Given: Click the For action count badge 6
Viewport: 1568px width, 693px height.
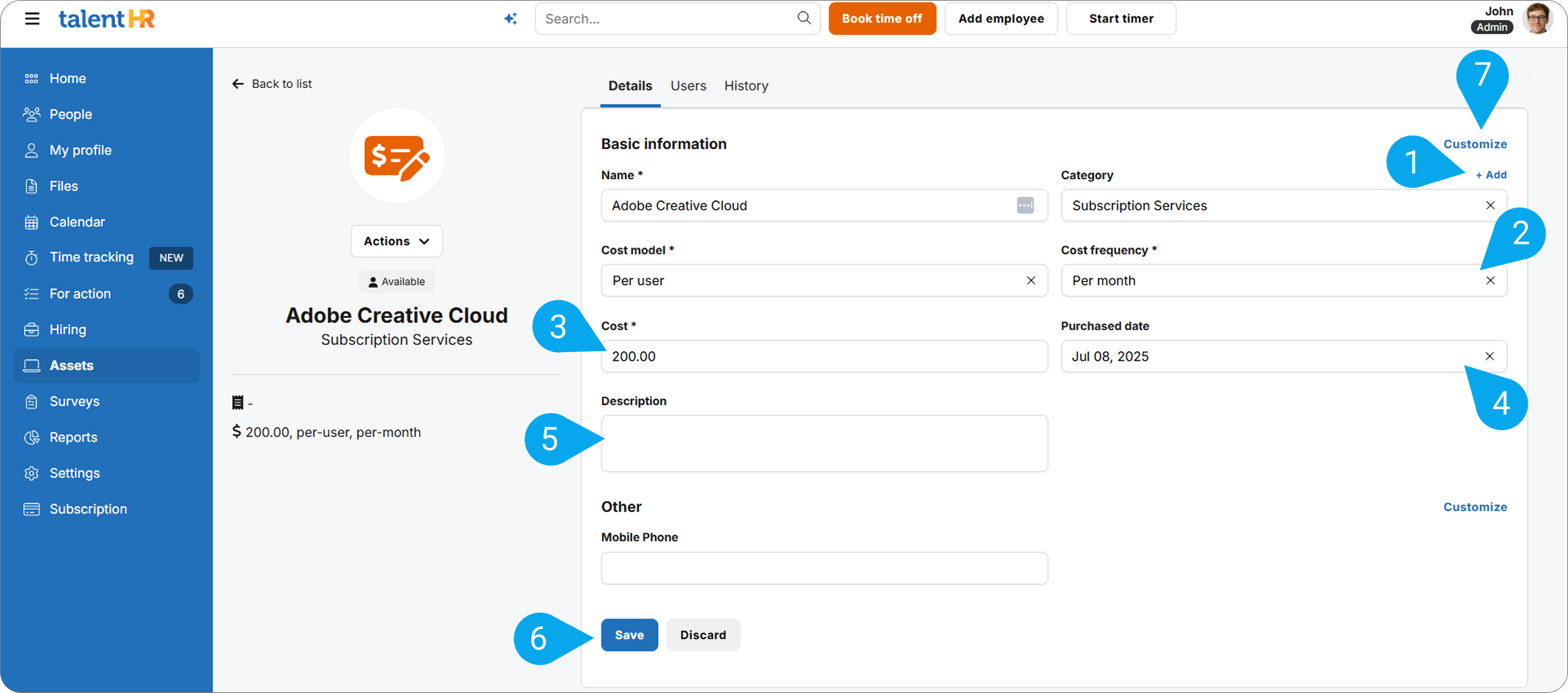Looking at the screenshot, I should point(181,294).
